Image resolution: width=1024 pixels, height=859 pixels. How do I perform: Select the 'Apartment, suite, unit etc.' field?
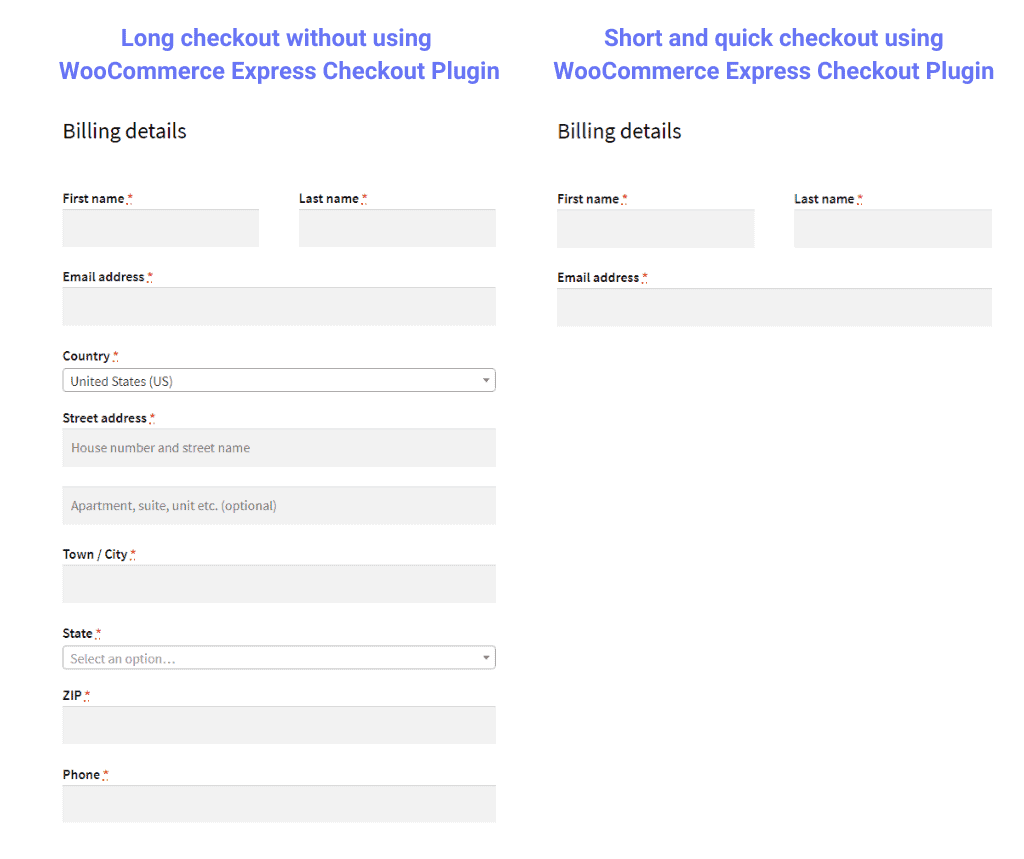[279, 506]
